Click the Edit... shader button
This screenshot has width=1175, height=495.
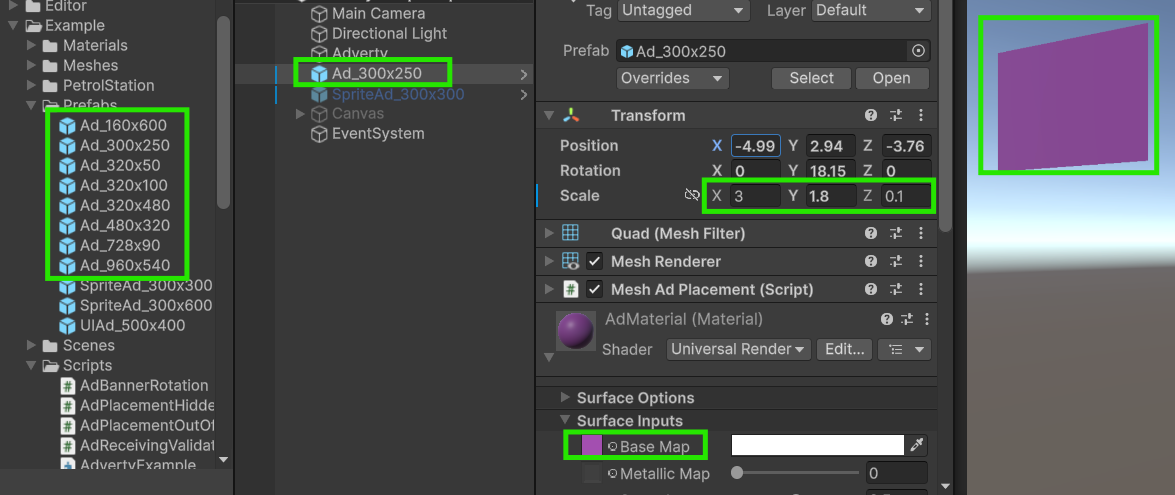click(x=844, y=350)
